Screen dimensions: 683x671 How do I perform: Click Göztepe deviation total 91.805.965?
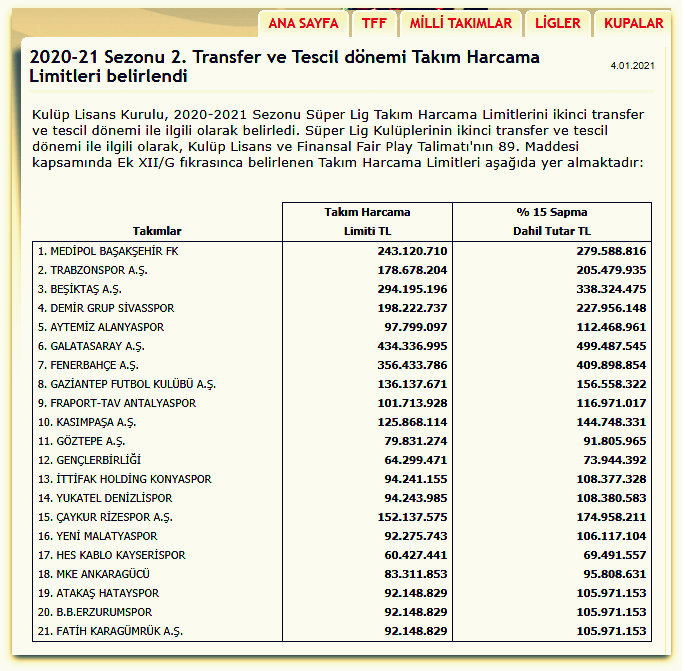615,441
